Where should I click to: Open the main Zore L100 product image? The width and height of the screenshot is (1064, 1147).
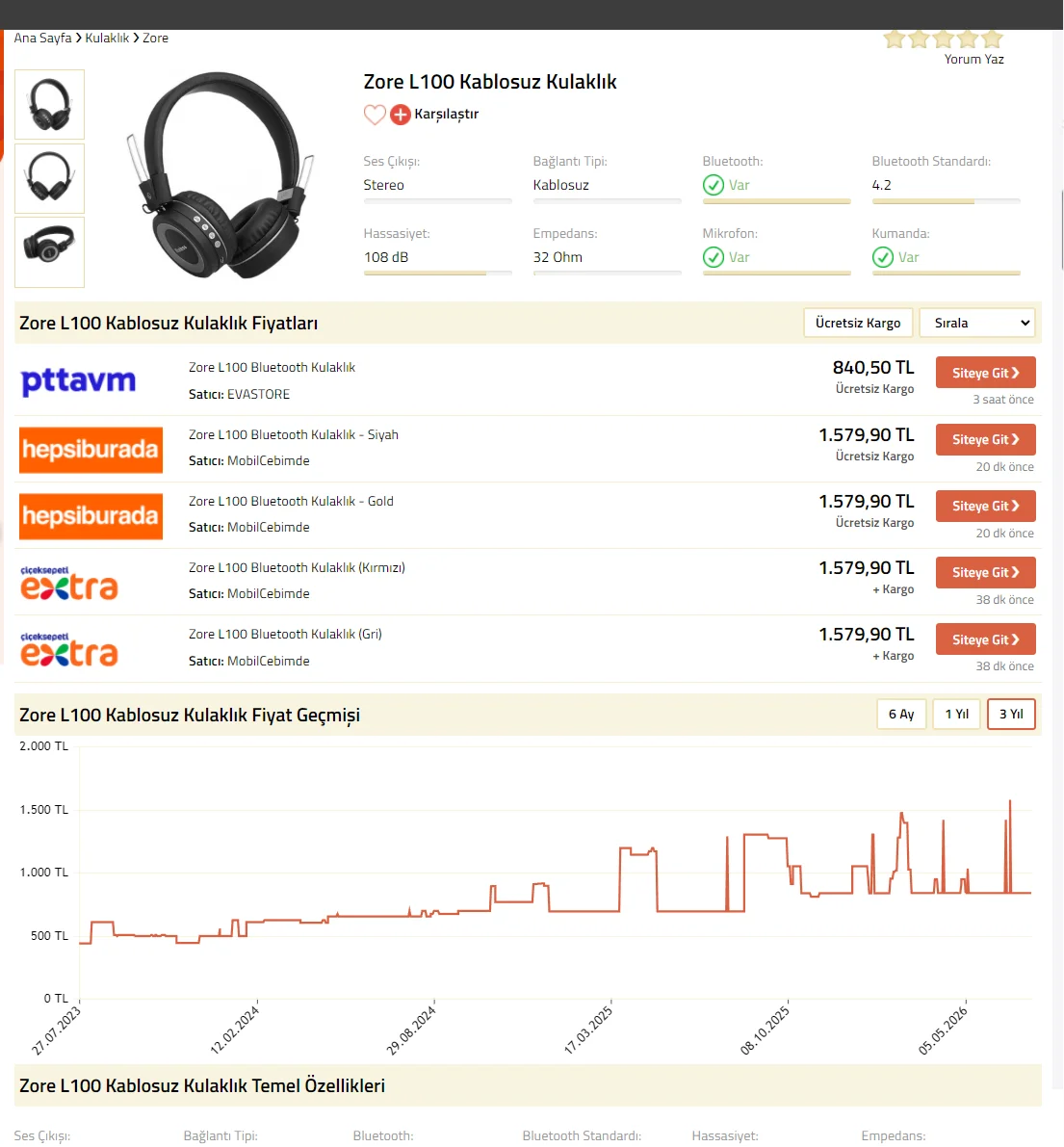point(221,175)
